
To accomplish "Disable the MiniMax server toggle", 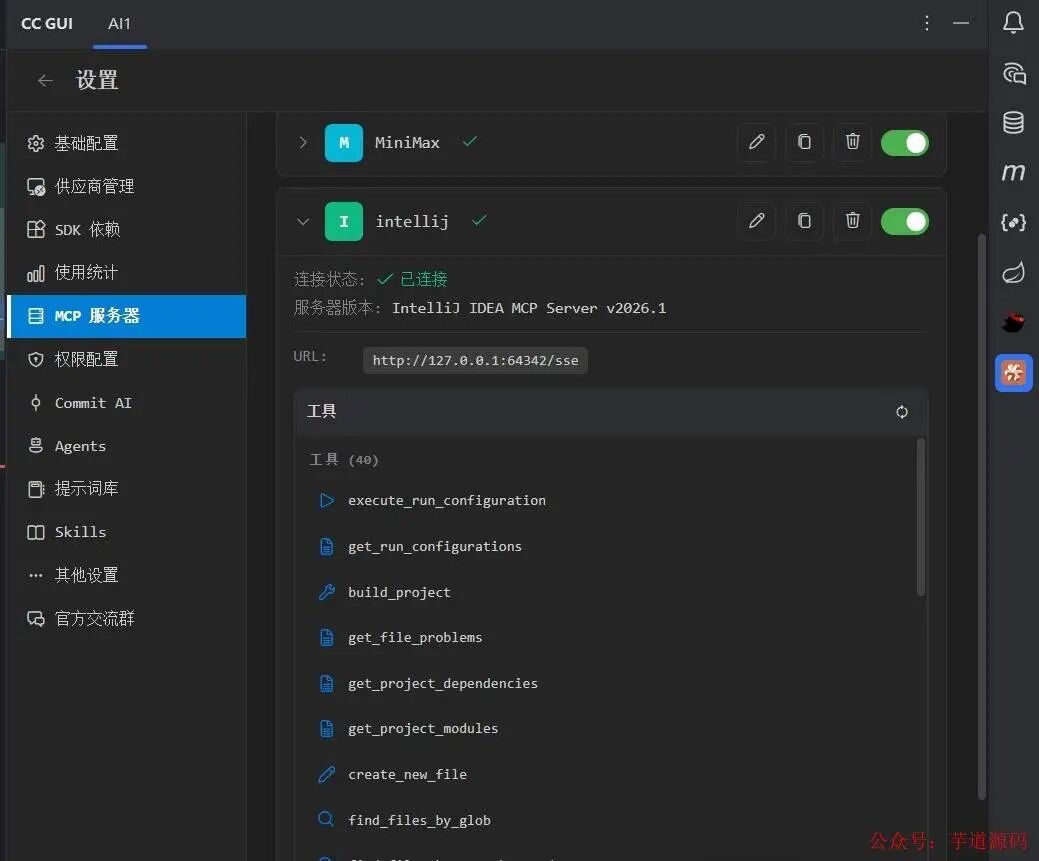I will [x=904, y=143].
